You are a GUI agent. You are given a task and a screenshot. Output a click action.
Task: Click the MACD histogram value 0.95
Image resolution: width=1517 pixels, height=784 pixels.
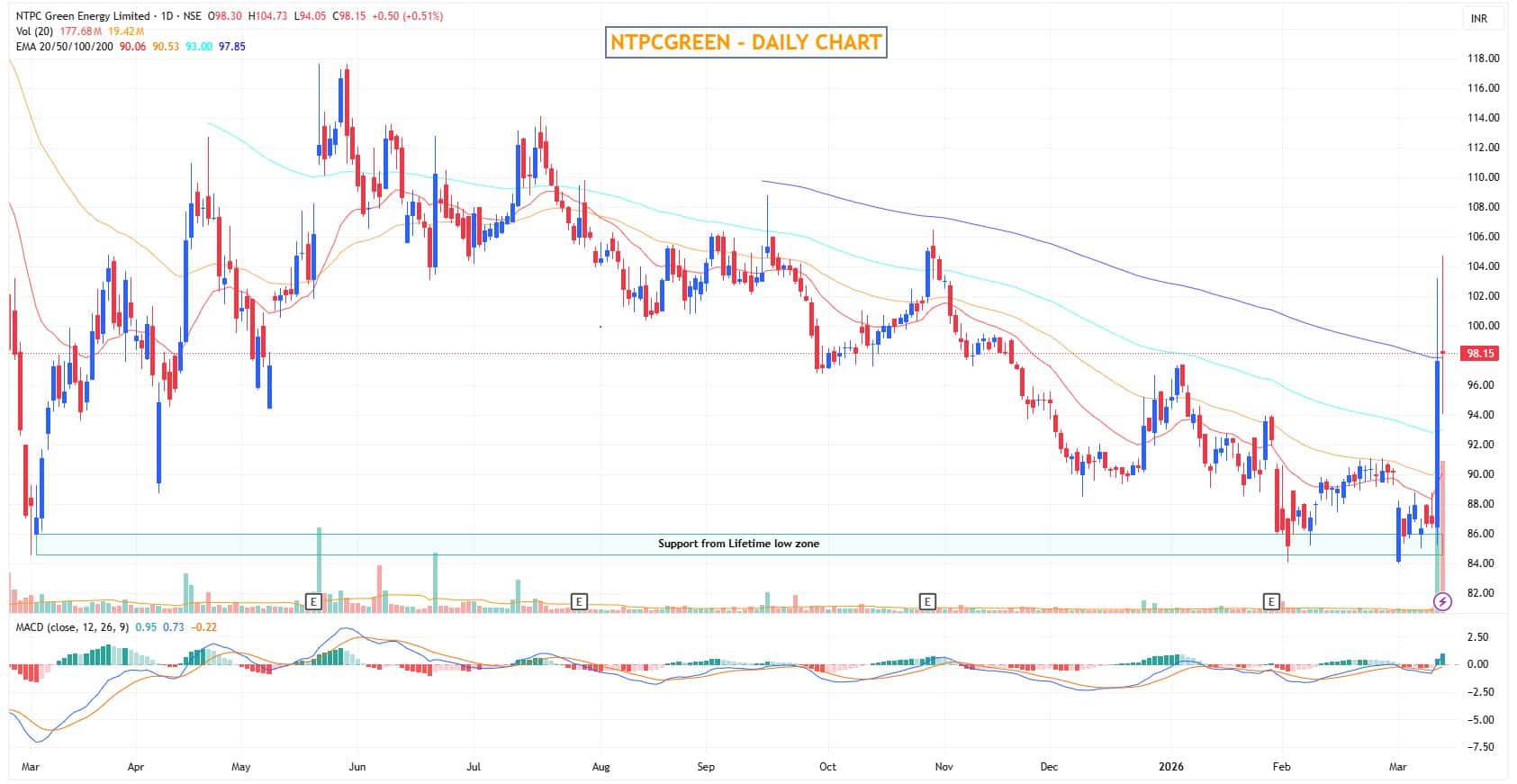pos(146,627)
